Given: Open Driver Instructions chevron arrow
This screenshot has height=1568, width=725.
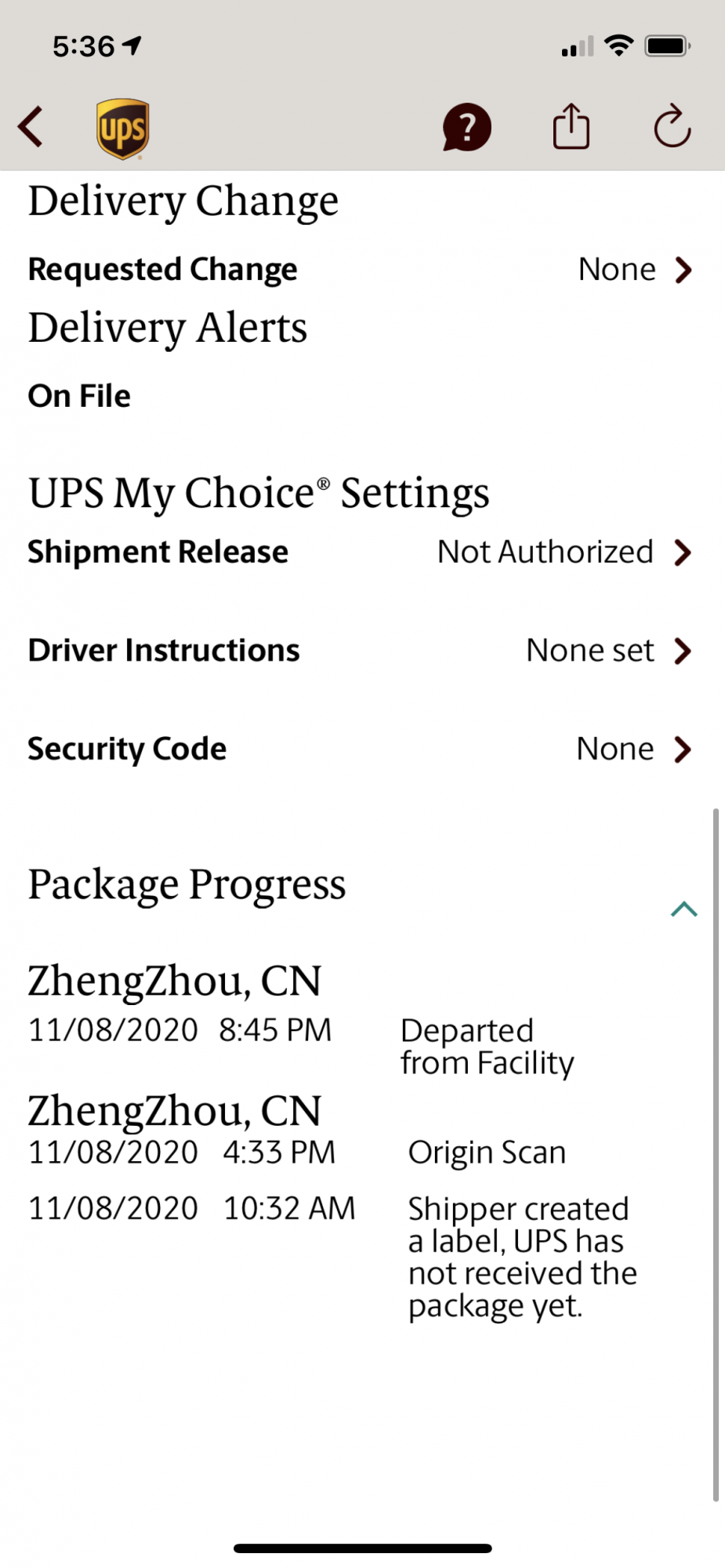Looking at the screenshot, I should 683,651.
